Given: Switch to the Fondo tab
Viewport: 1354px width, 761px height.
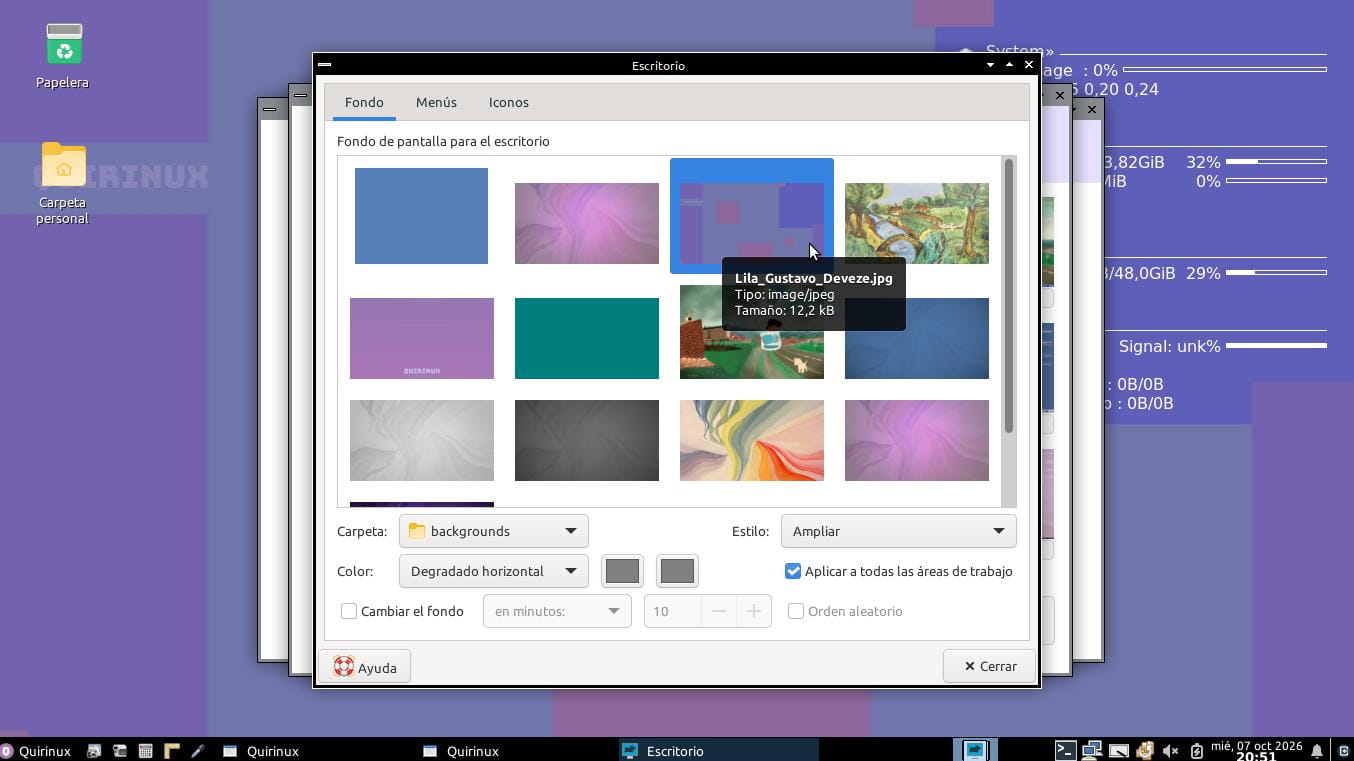Looking at the screenshot, I should tap(364, 102).
